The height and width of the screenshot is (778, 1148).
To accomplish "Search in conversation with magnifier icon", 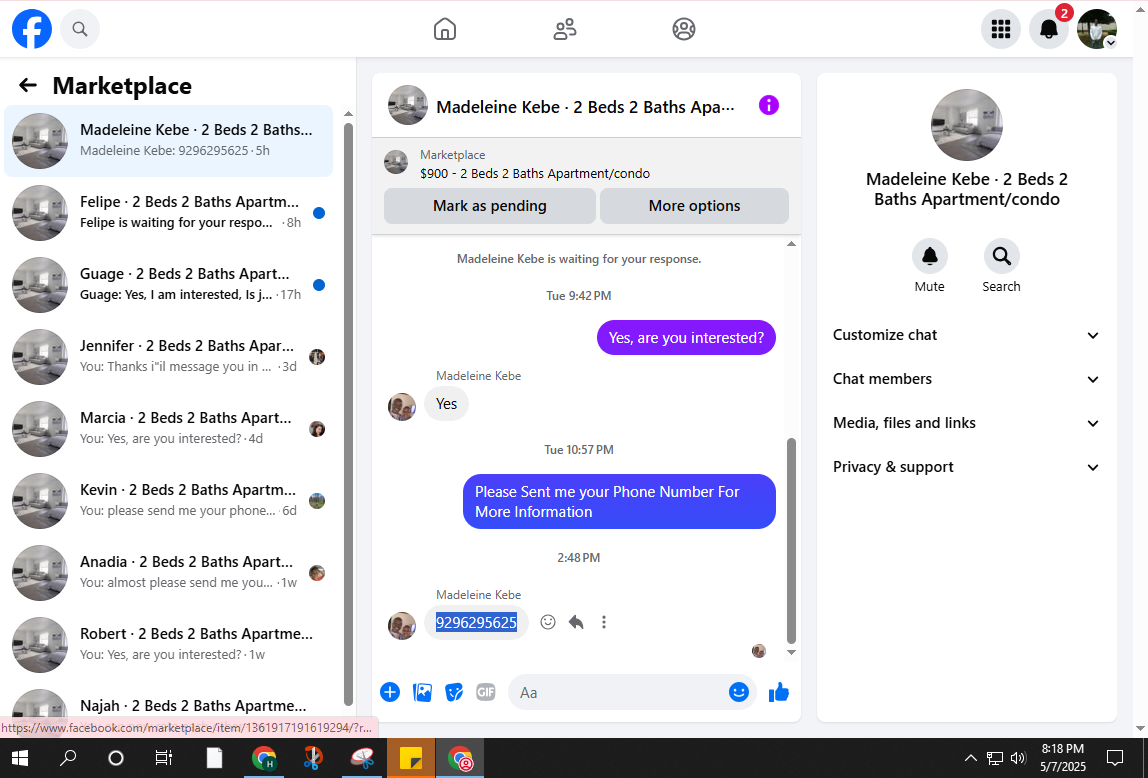I will click(x=1002, y=256).
